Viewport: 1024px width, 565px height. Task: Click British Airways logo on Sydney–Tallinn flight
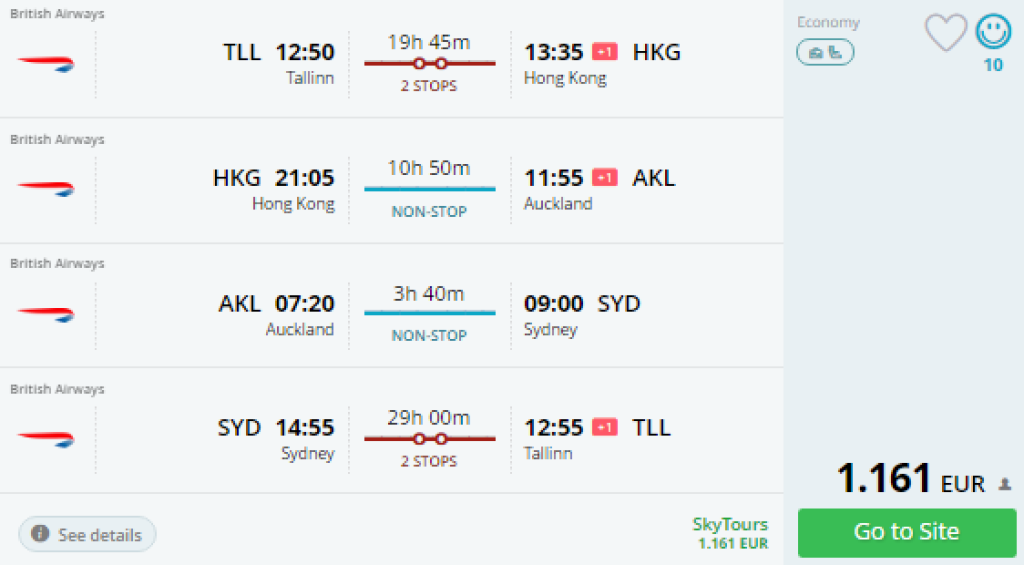[x=46, y=438]
